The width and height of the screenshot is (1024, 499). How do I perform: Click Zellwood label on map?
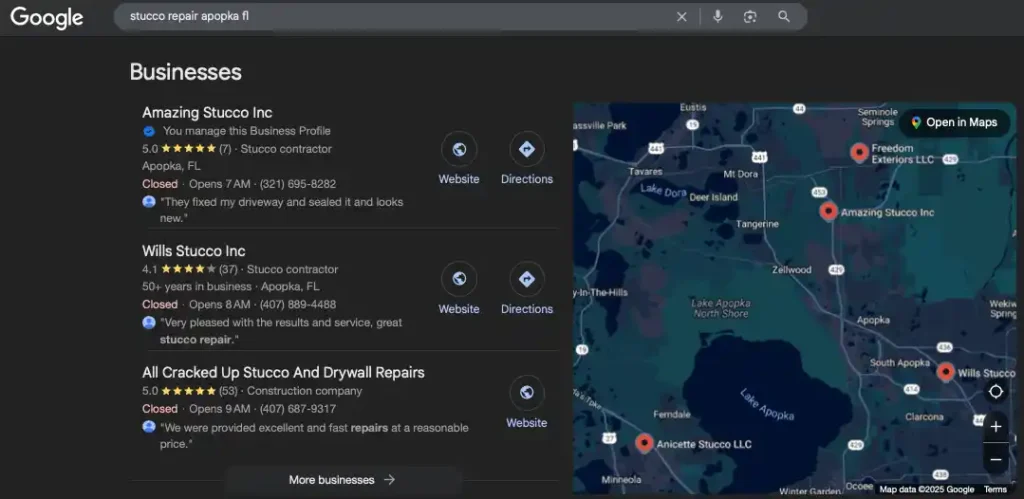(792, 270)
